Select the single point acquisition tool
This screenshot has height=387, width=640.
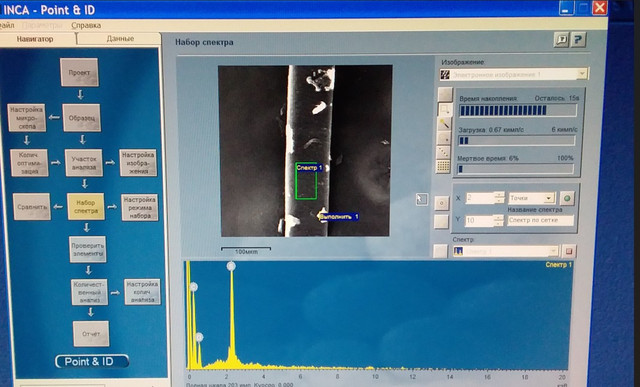[x=444, y=138]
